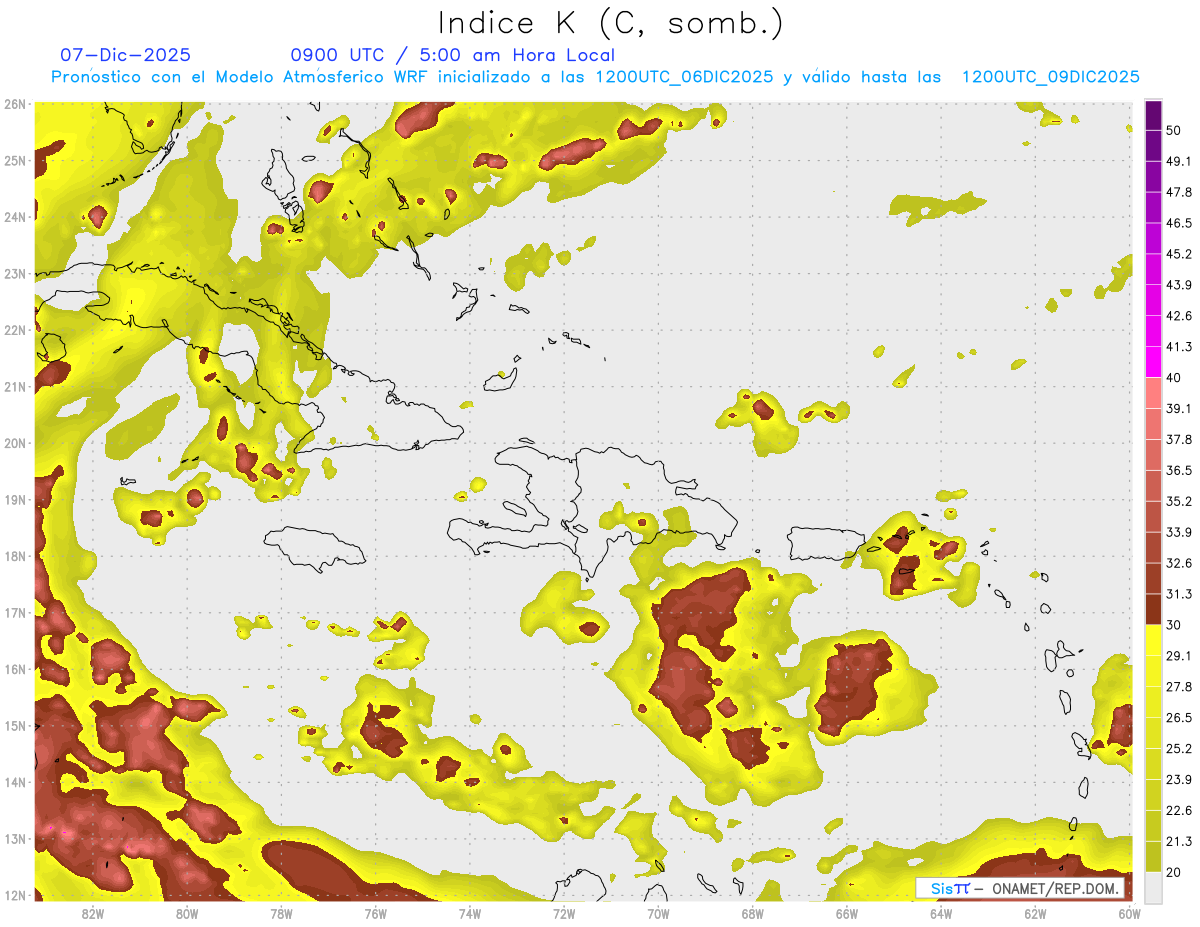Click the '64W' longitude label
The width and height of the screenshot is (1200, 927).
[941, 913]
